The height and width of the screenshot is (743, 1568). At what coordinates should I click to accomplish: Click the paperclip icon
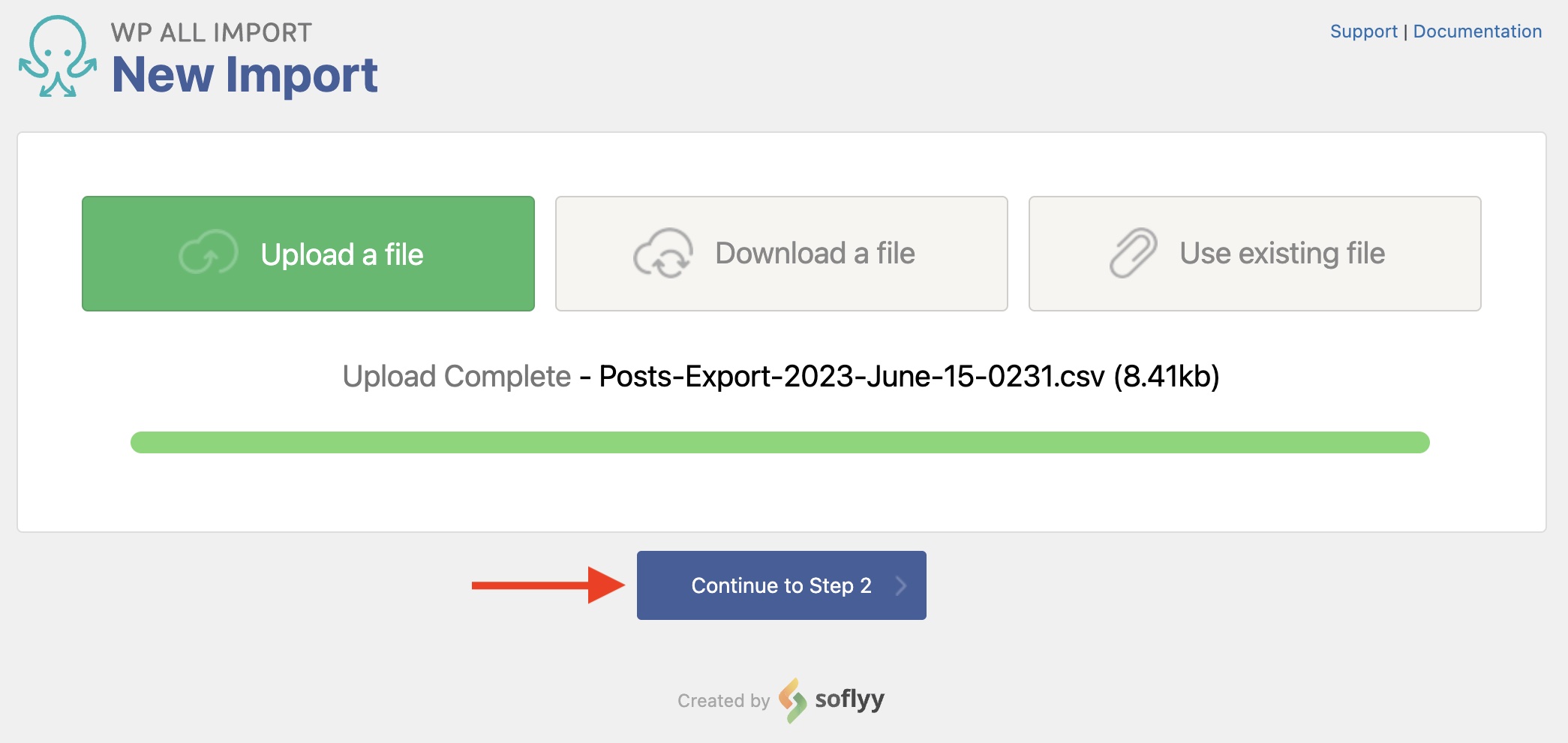(1133, 253)
